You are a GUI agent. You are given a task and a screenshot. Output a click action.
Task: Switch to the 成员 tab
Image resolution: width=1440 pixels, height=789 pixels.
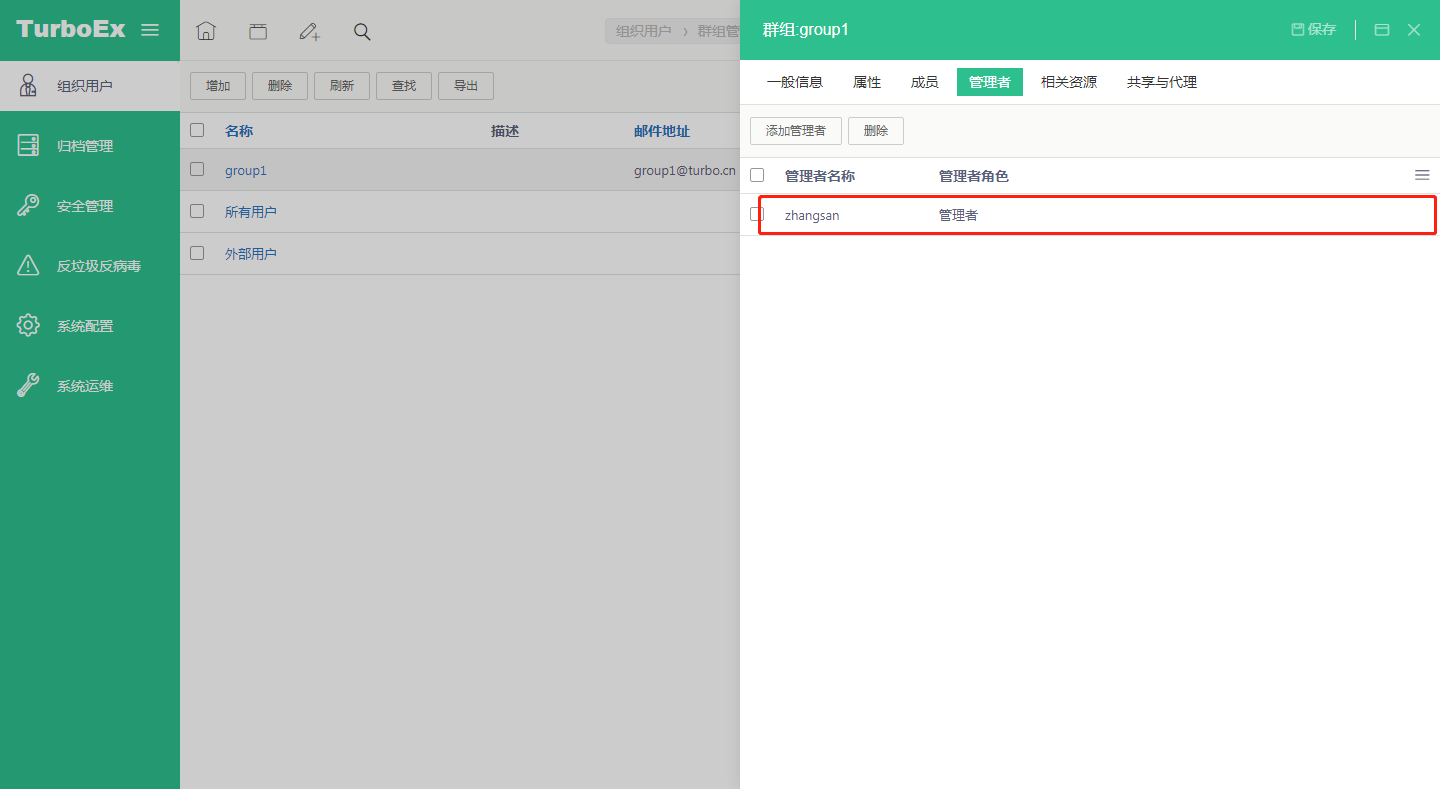[x=924, y=82]
